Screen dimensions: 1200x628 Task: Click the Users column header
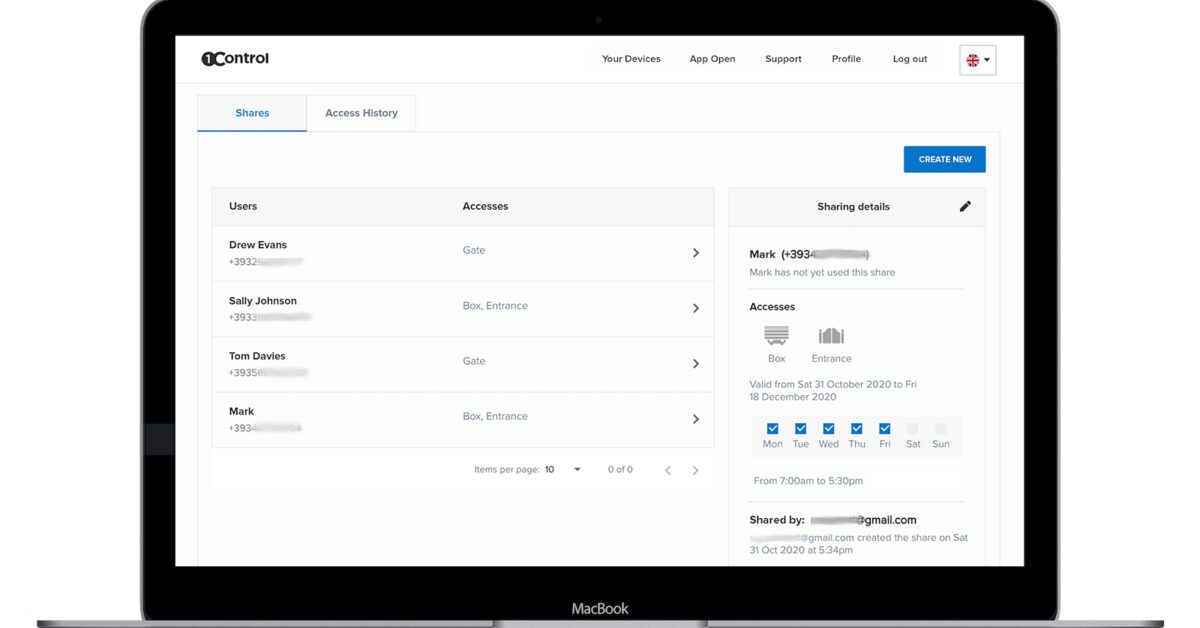pyautogui.click(x=243, y=206)
